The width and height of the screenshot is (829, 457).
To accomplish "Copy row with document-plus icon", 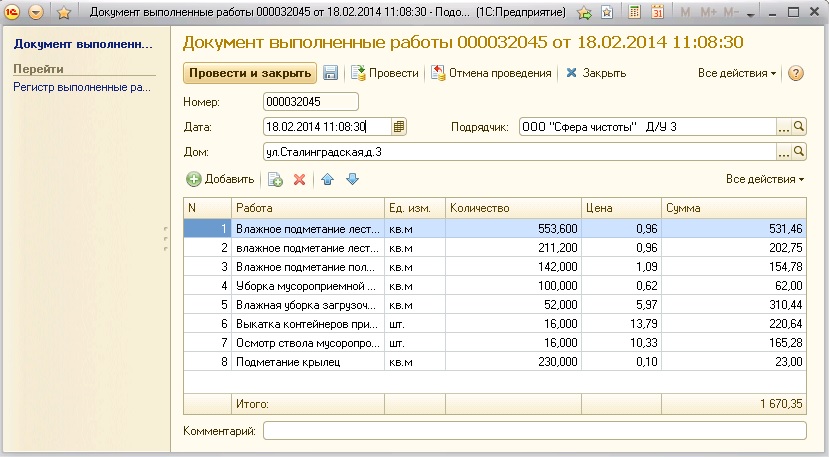I will click(x=275, y=179).
